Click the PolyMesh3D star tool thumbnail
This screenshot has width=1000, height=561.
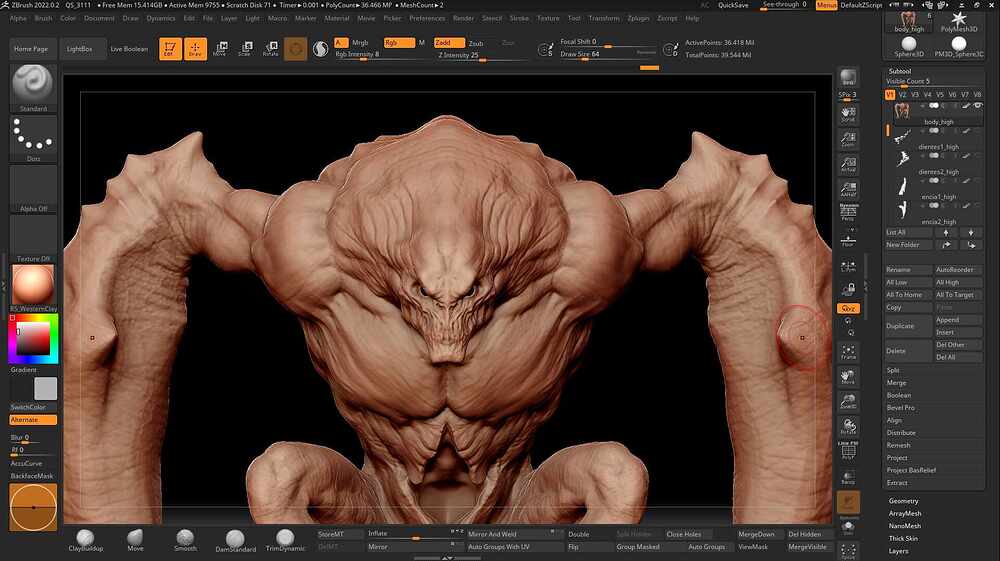(959, 21)
